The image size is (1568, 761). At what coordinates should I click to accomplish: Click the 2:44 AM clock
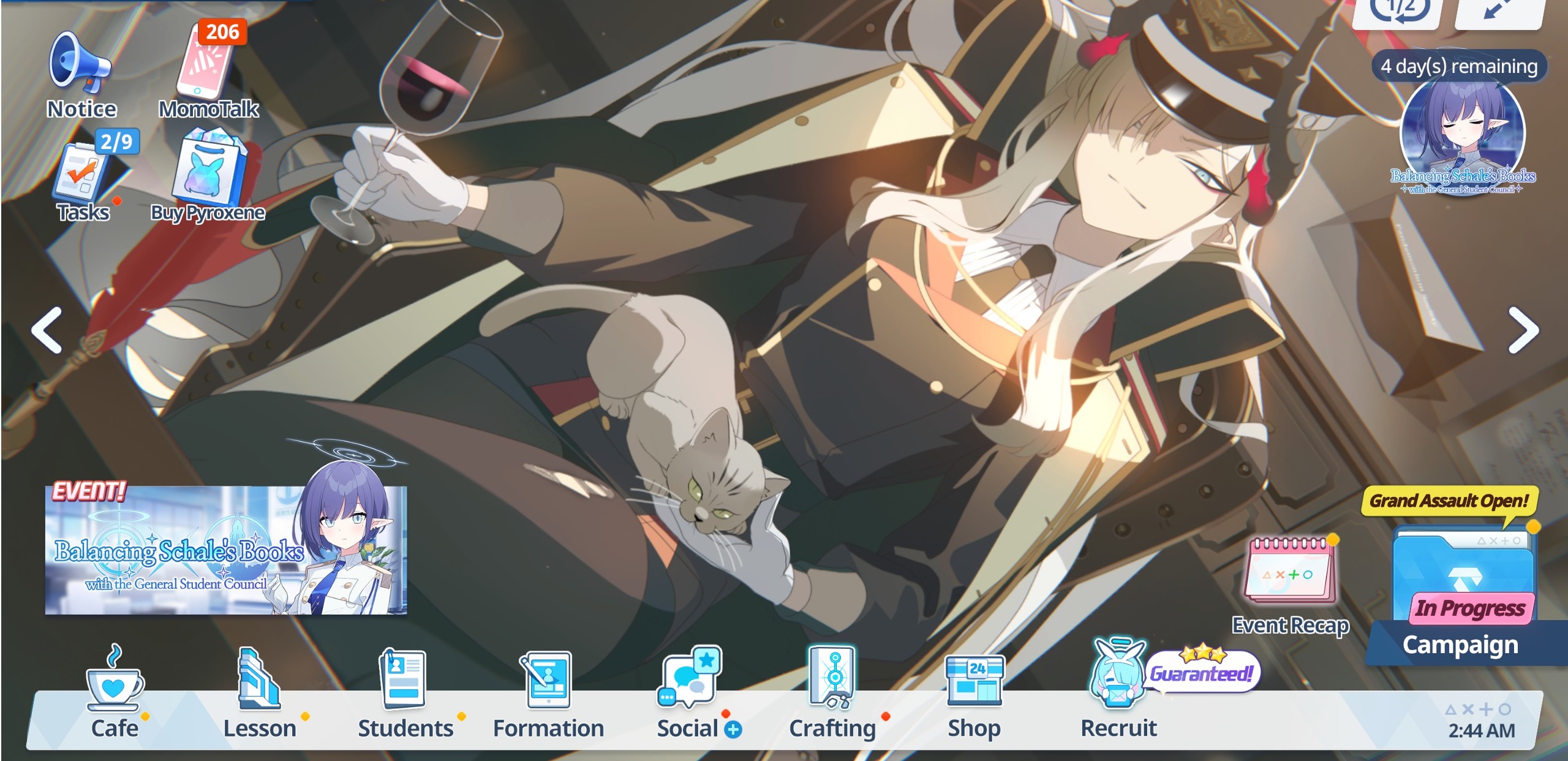(1481, 730)
